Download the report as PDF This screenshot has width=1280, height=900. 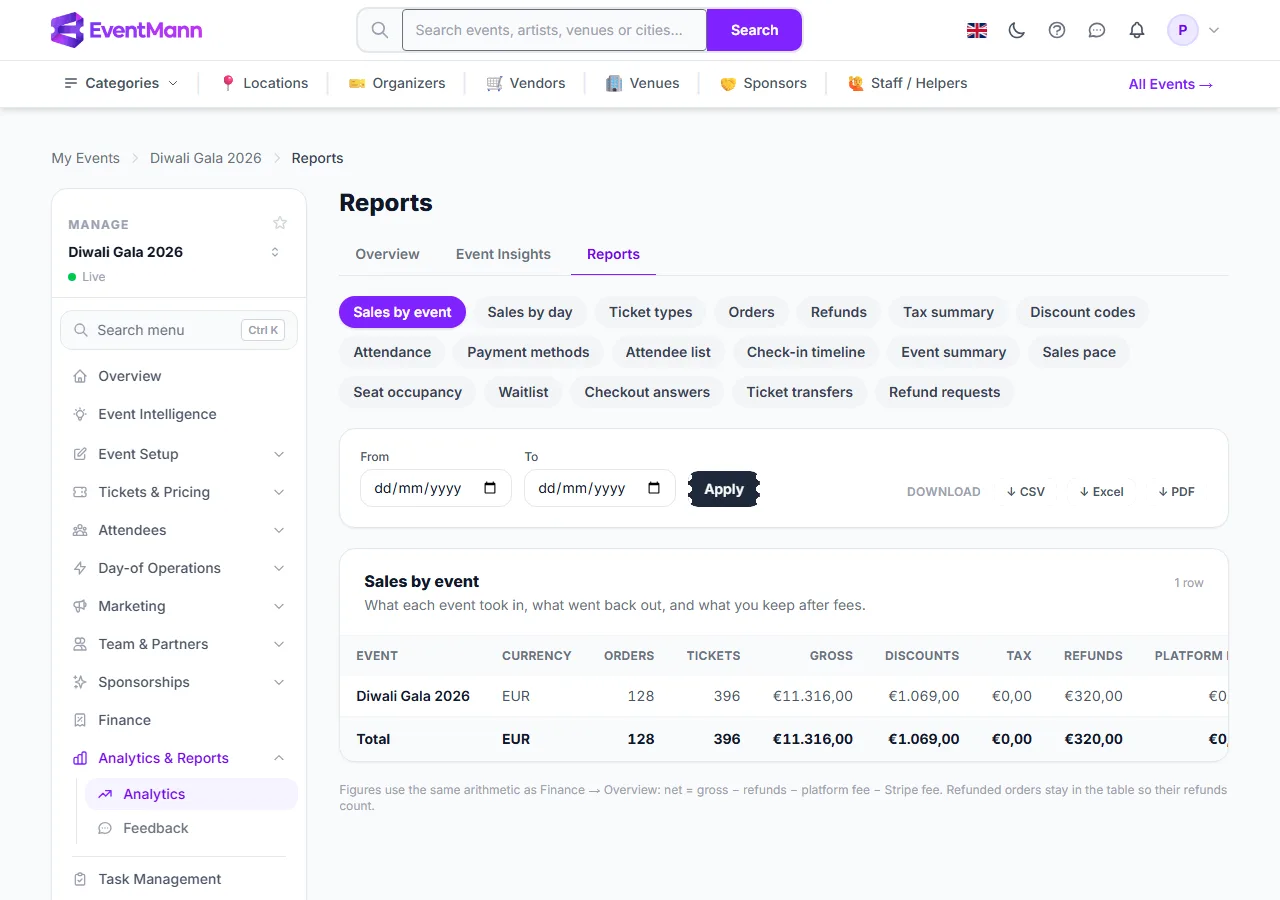(x=1177, y=491)
